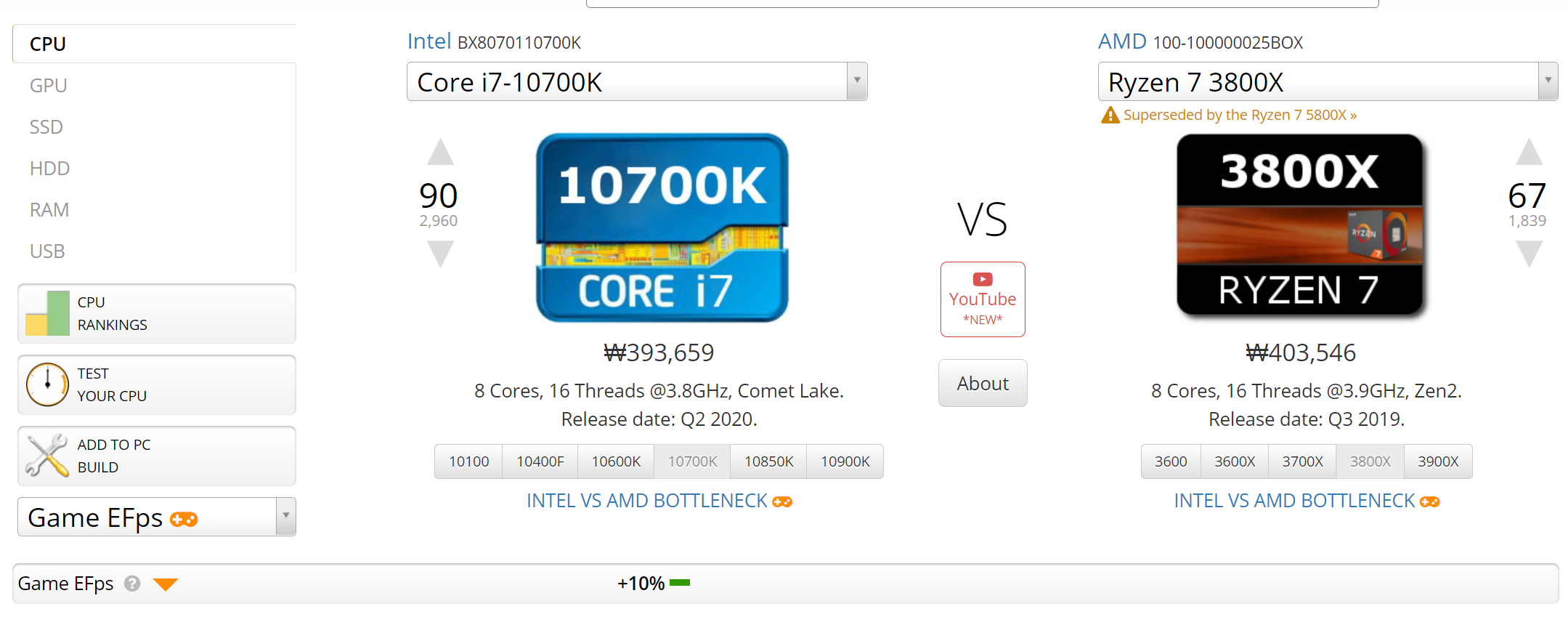This screenshot has height=617, width=1568.
Task: Select the 10100 model button
Action: 468,461
